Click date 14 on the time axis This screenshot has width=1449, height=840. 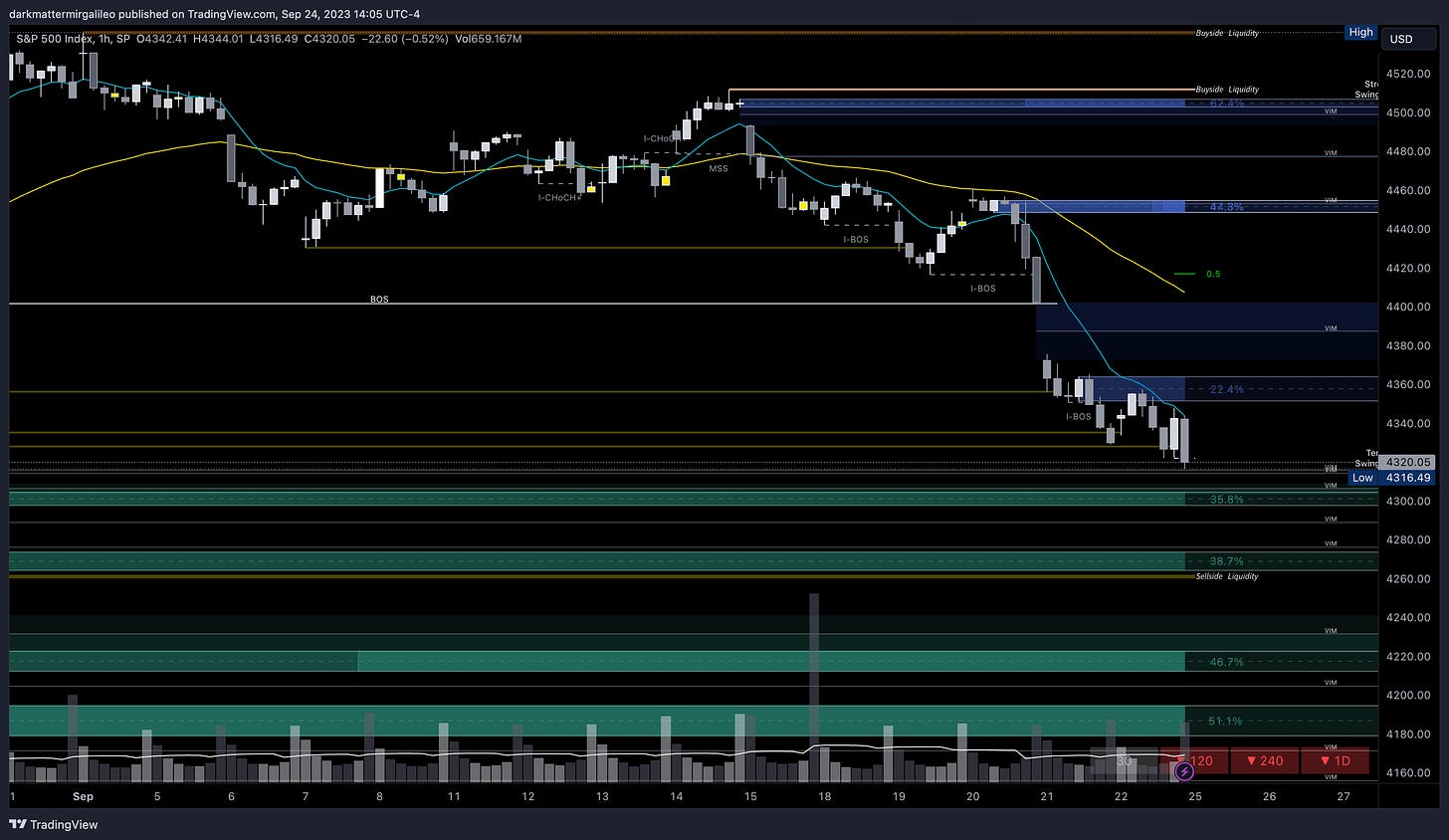click(x=676, y=796)
